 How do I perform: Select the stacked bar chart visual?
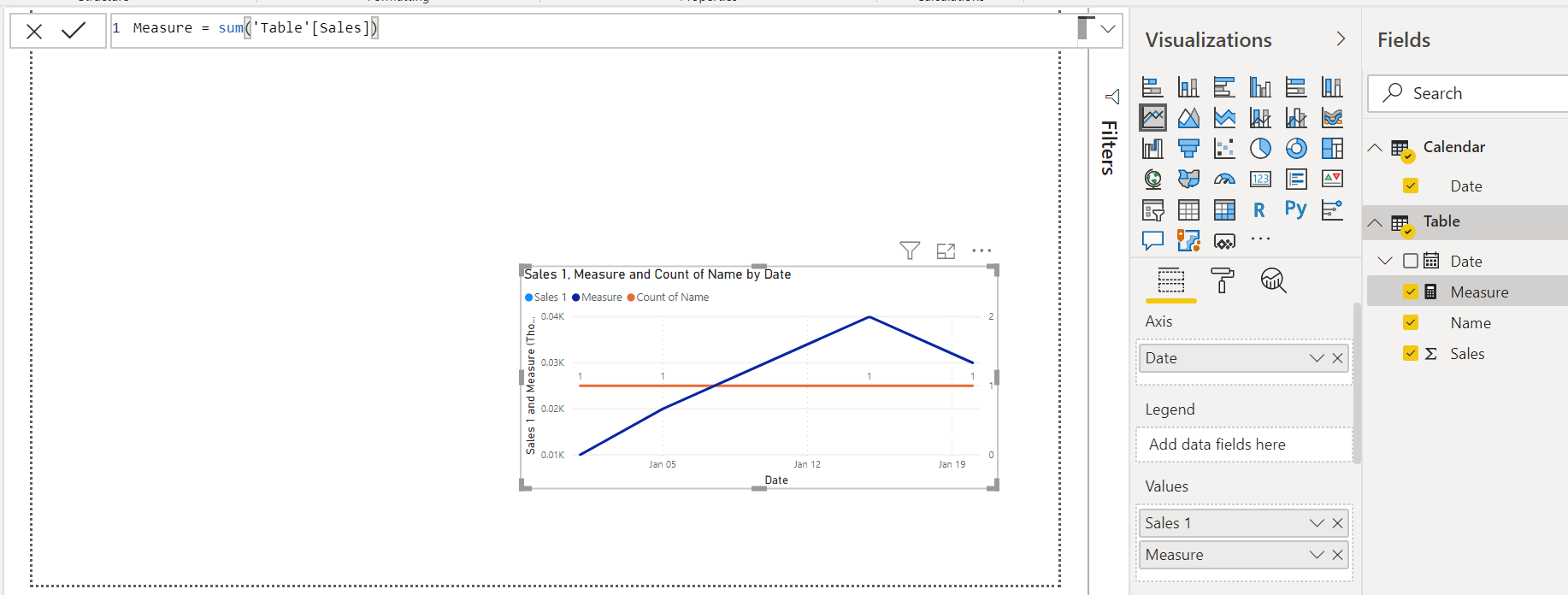(1152, 87)
